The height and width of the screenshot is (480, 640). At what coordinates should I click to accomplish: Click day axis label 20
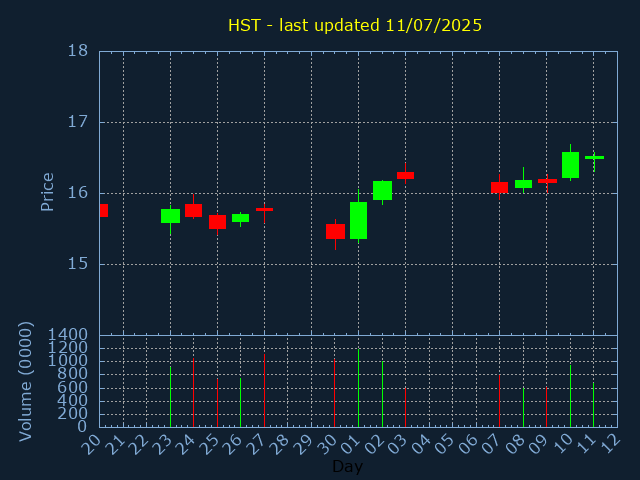point(91,444)
